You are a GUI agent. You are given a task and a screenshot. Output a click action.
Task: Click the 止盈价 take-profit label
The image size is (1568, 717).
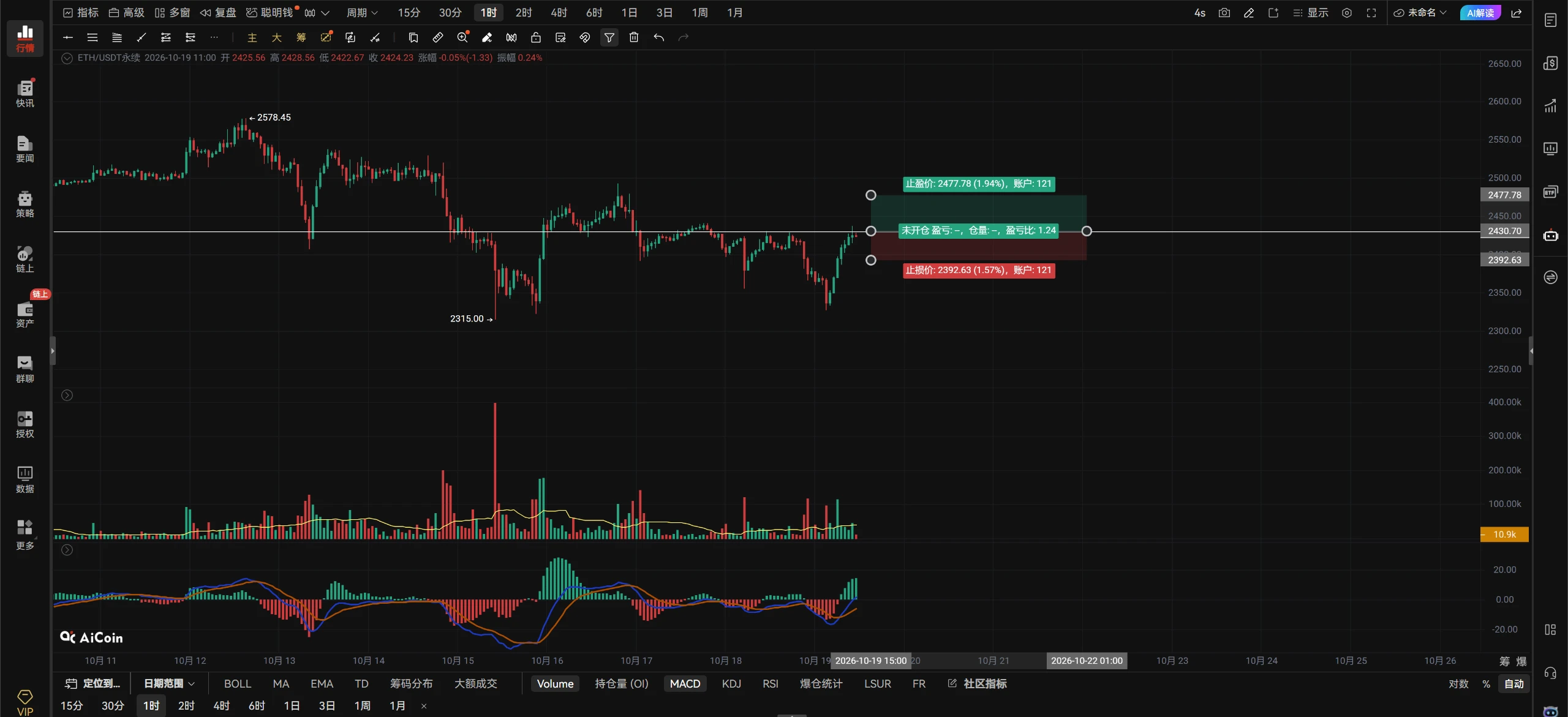[x=979, y=184]
